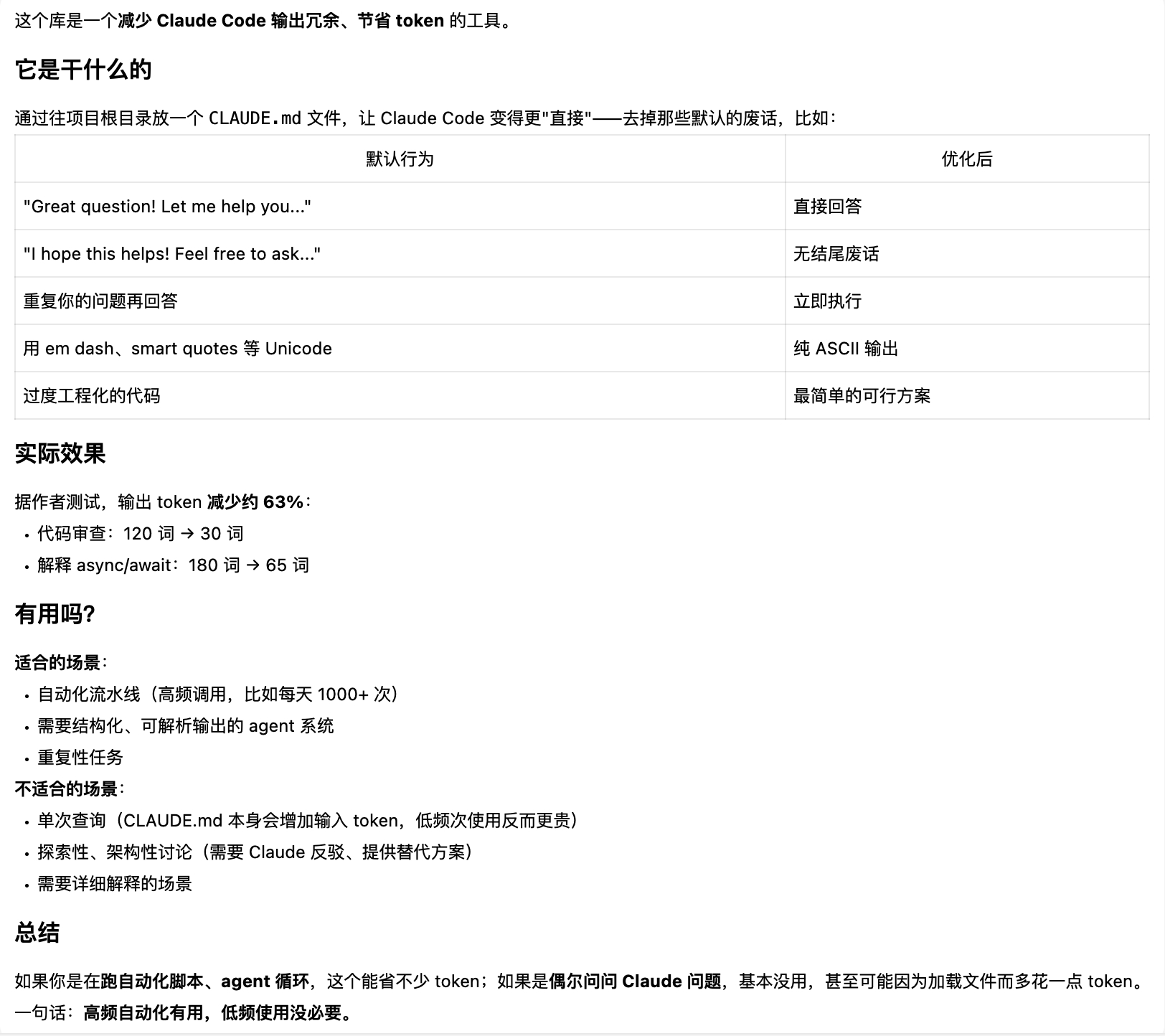This screenshot has height=1036, width=1165.
Task: Click the heading "有用吗？"
Action: [55, 614]
